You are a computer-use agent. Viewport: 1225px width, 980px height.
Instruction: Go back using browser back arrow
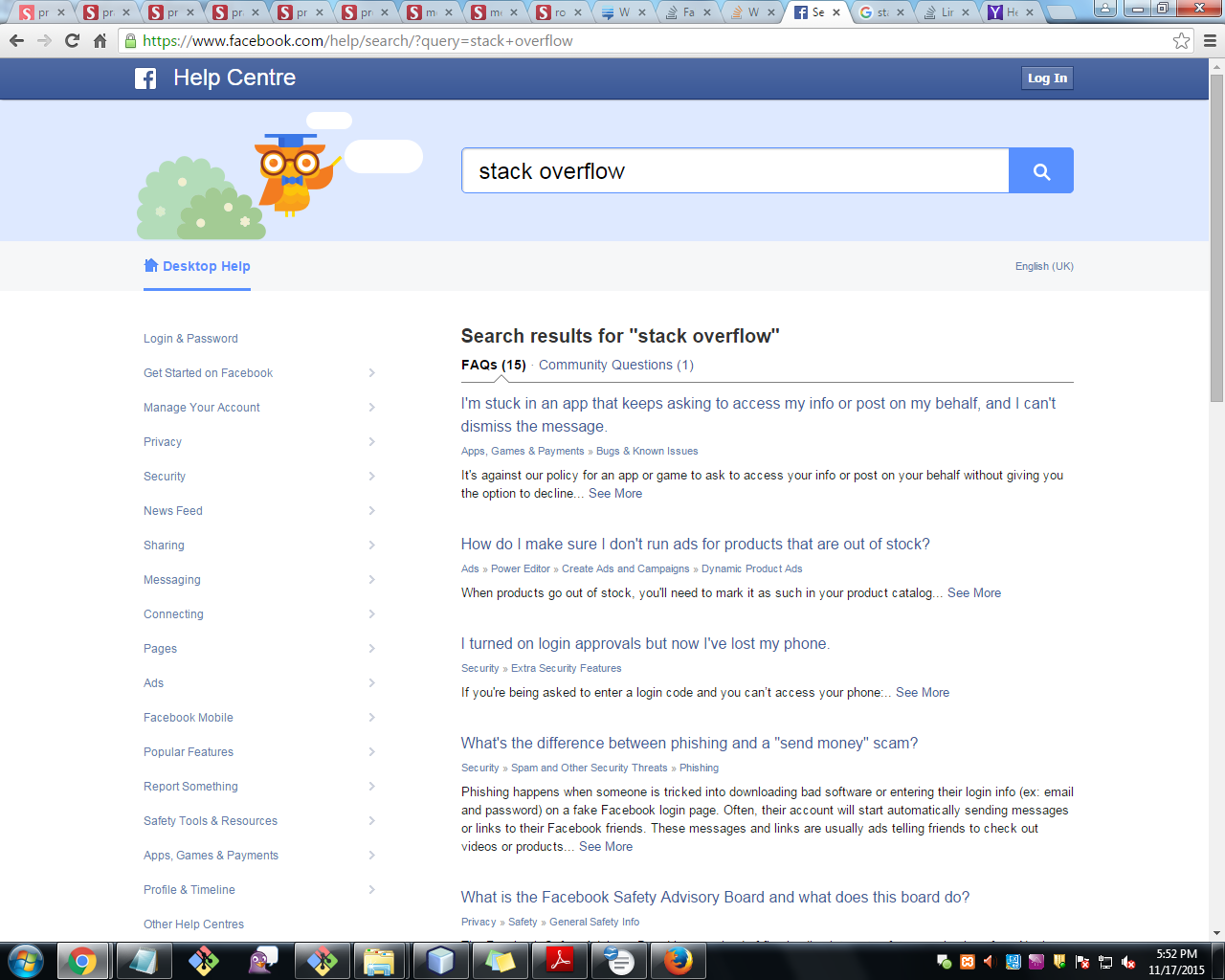coord(16,40)
